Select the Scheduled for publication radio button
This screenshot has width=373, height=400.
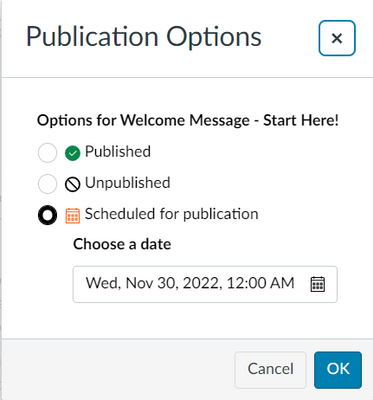click(47, 215)
